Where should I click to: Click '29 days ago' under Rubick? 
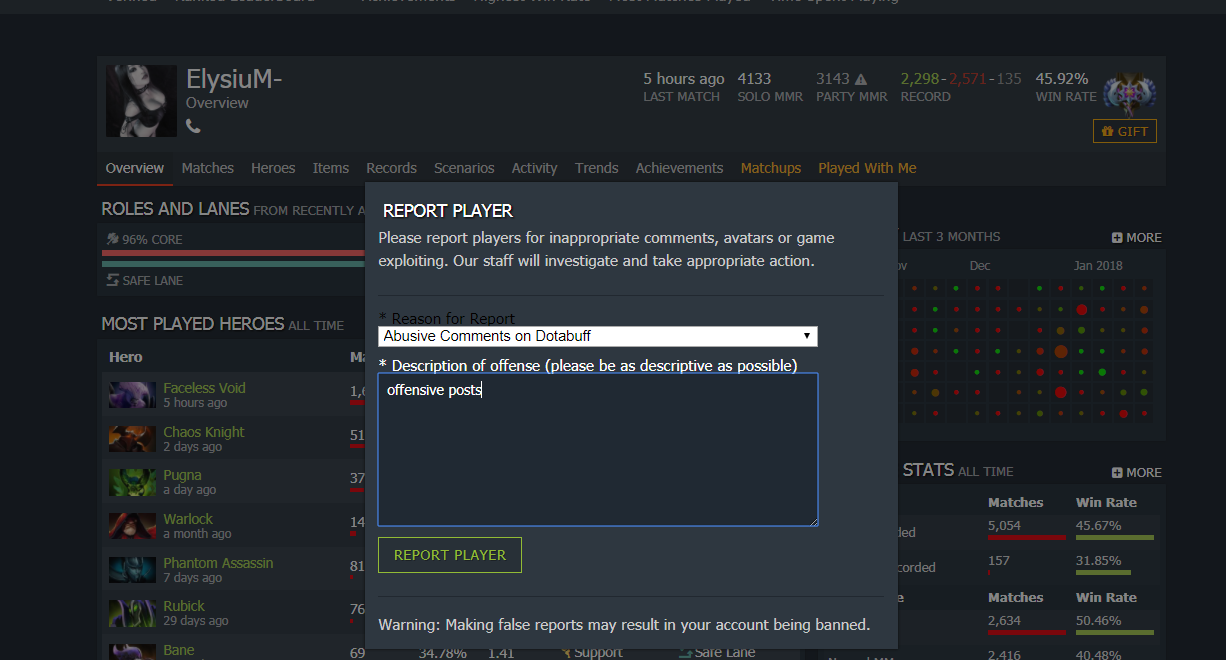tap(196, 621)
